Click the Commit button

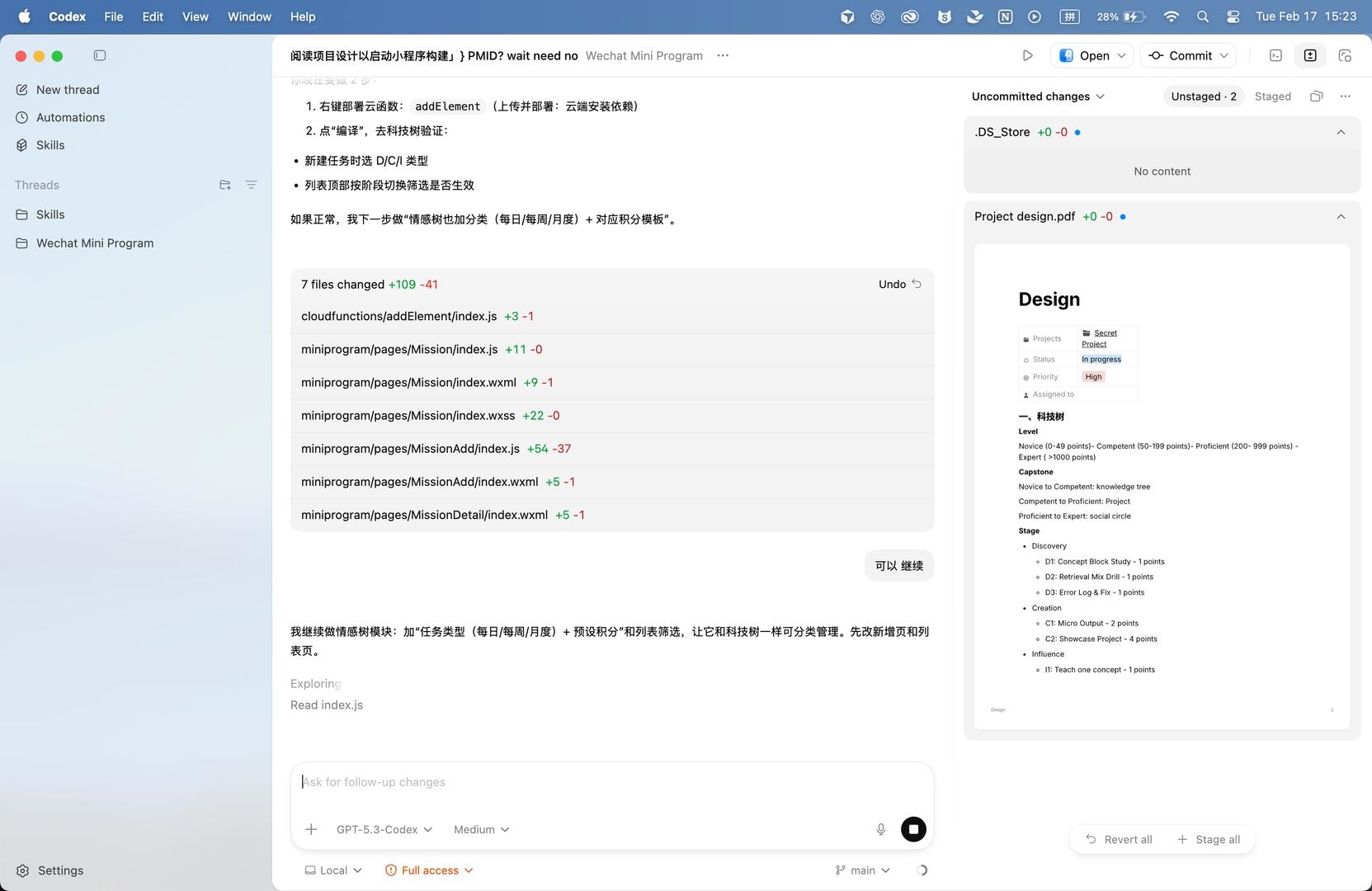click(x=1181, y=55)
